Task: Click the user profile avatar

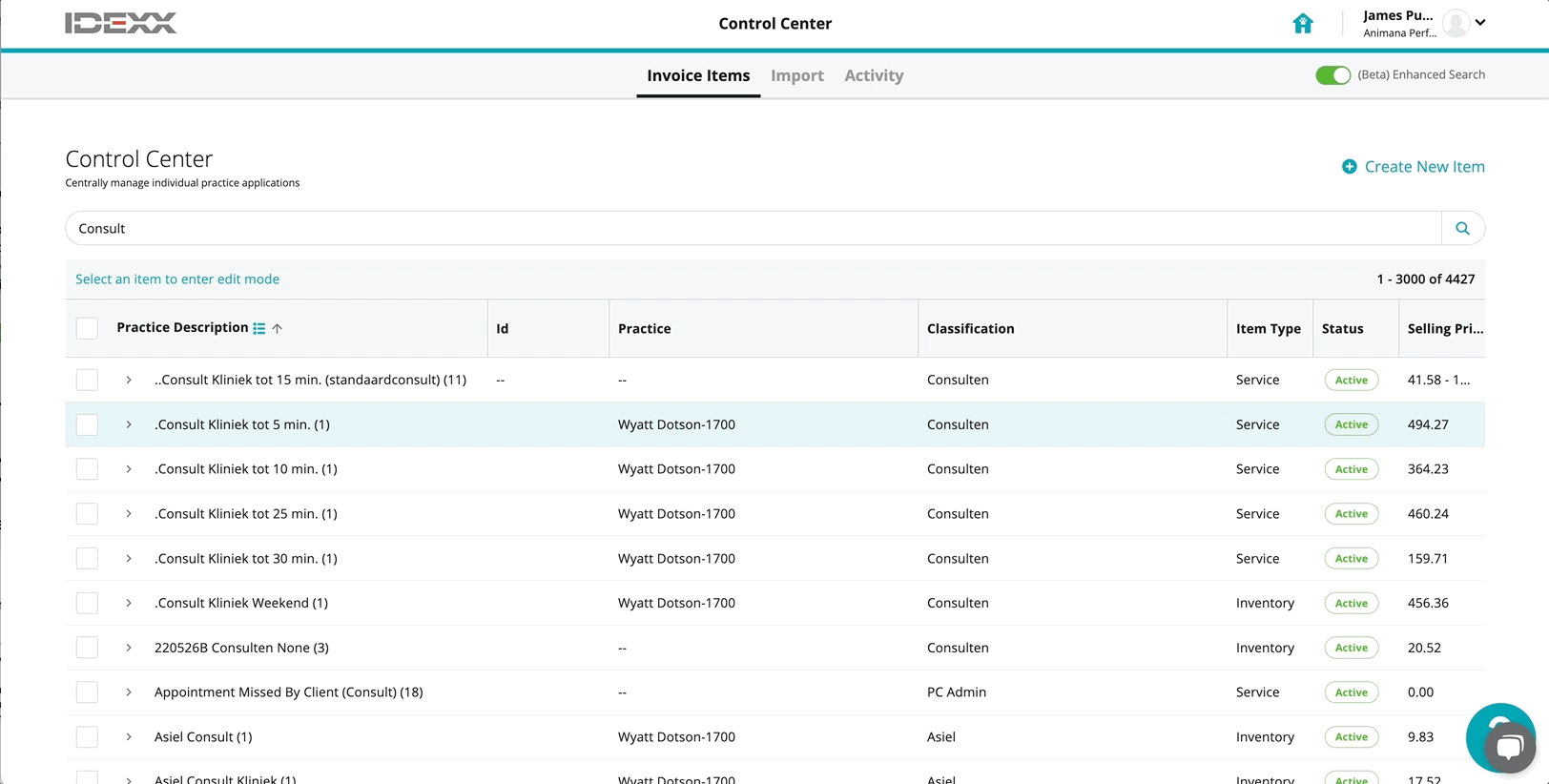Action: click(x=1455, y=23)
